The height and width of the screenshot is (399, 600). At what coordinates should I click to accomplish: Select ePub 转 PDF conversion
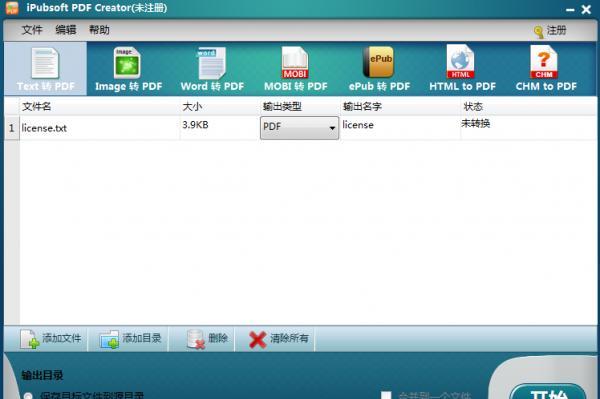coord(379,69)
